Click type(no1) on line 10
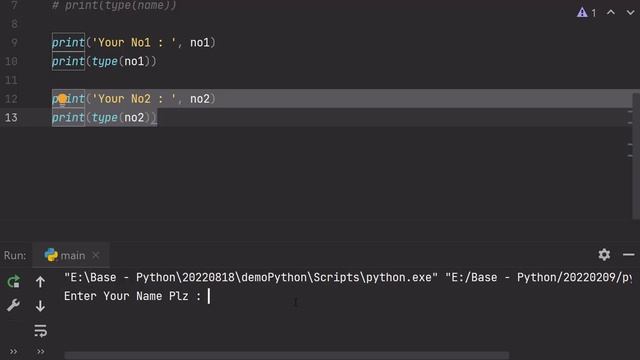This screenshot has height=360, width=640. click(x=121, y=61)
